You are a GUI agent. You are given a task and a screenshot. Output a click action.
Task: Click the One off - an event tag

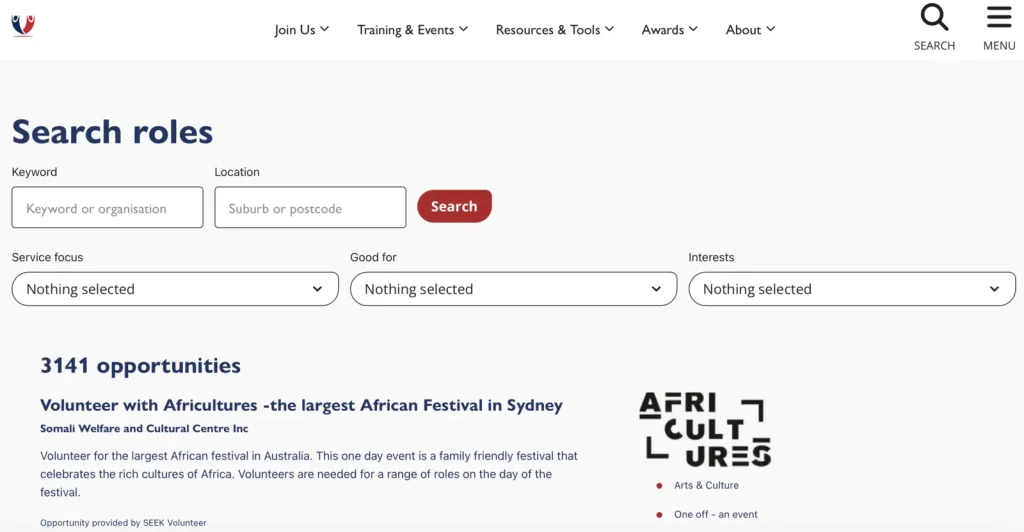click(715, 515)
